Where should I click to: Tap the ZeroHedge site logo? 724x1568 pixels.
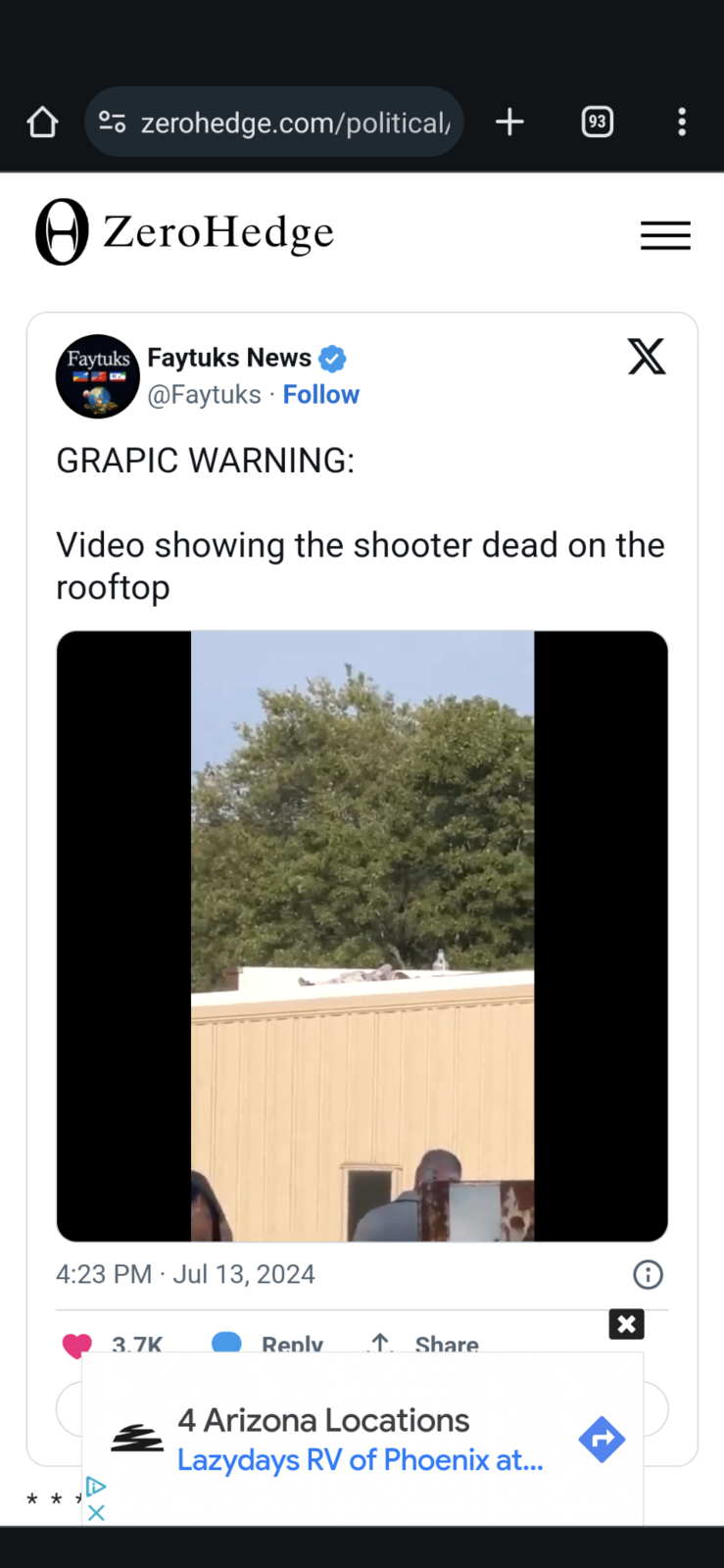tap(185, 232)
